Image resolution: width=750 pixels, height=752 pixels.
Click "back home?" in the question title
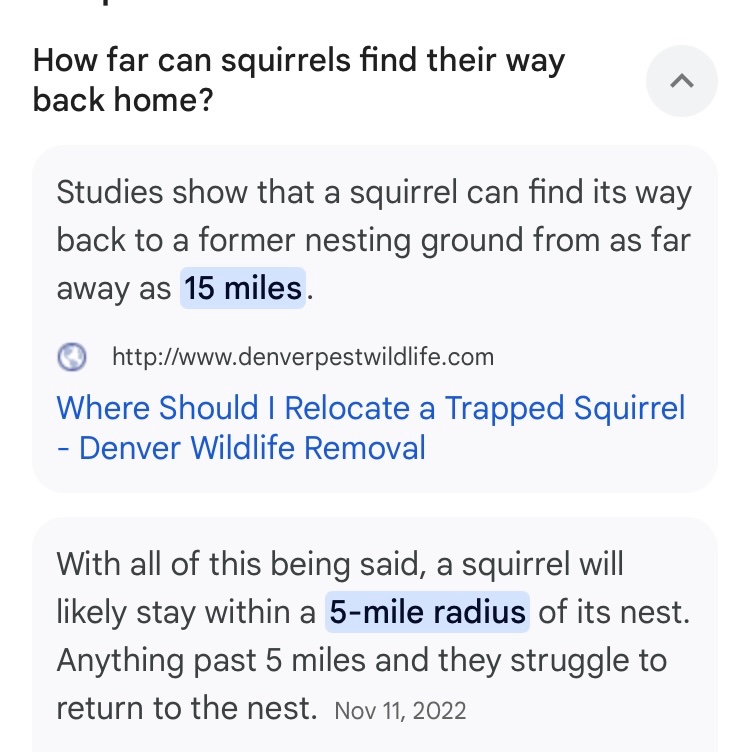coord(122,100)
